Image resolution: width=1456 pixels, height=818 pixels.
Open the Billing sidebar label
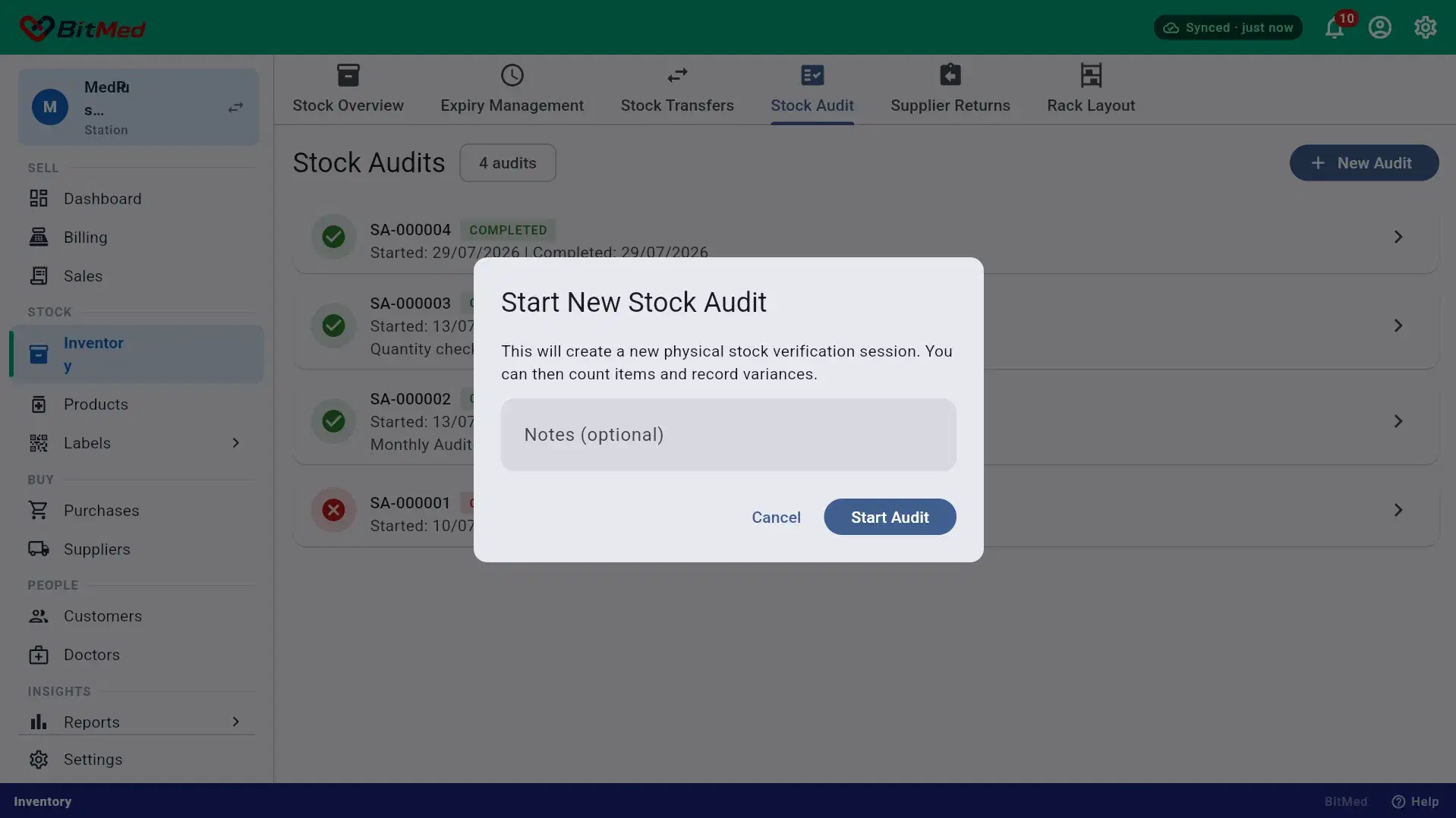86,238
